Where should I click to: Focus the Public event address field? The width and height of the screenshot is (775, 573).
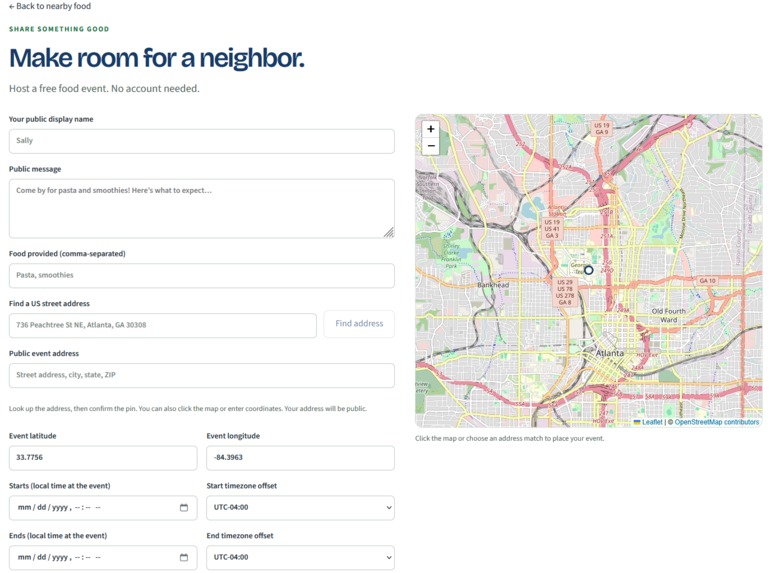point(202,375)
